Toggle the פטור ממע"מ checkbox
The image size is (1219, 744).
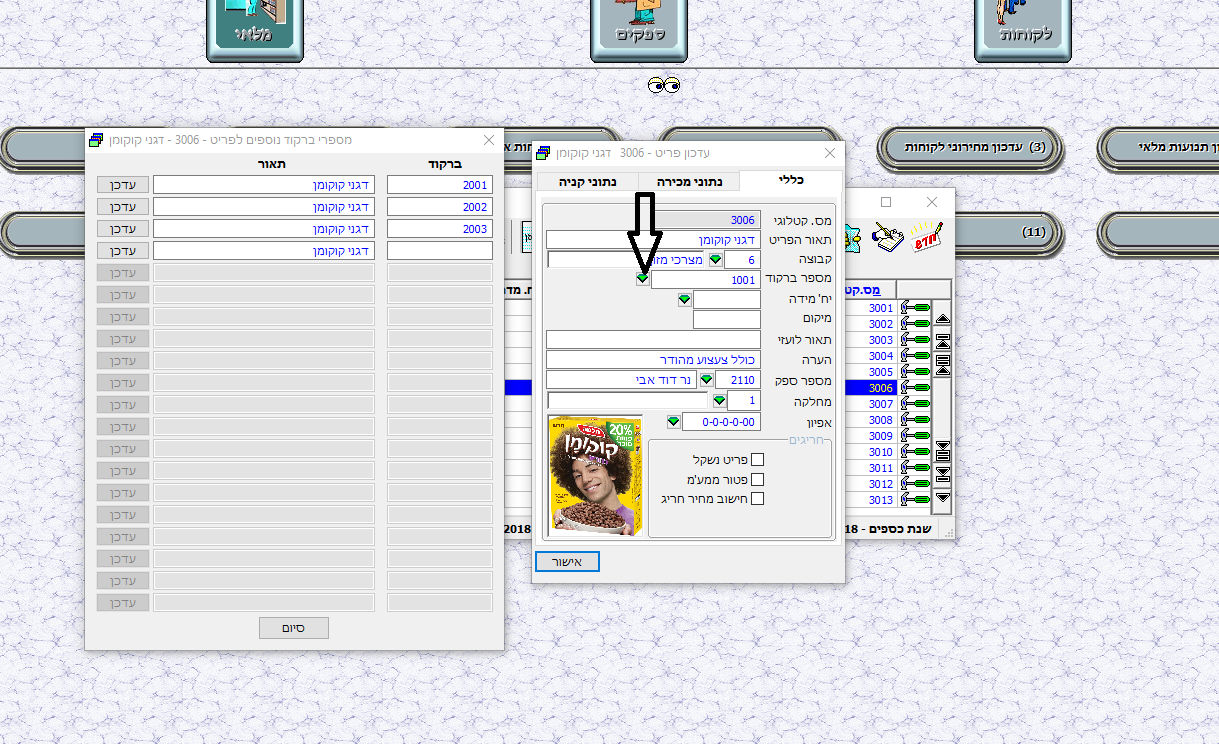[757, 479]
